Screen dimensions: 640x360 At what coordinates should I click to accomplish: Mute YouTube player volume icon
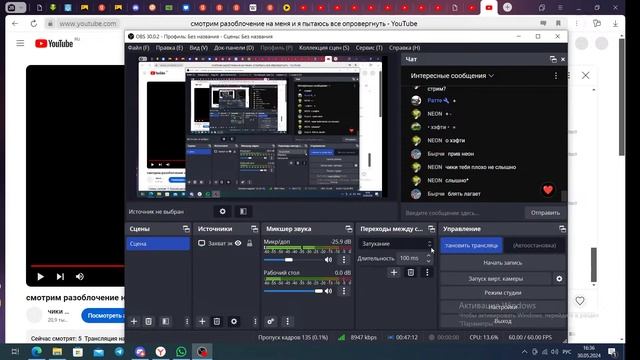(80, 277)
